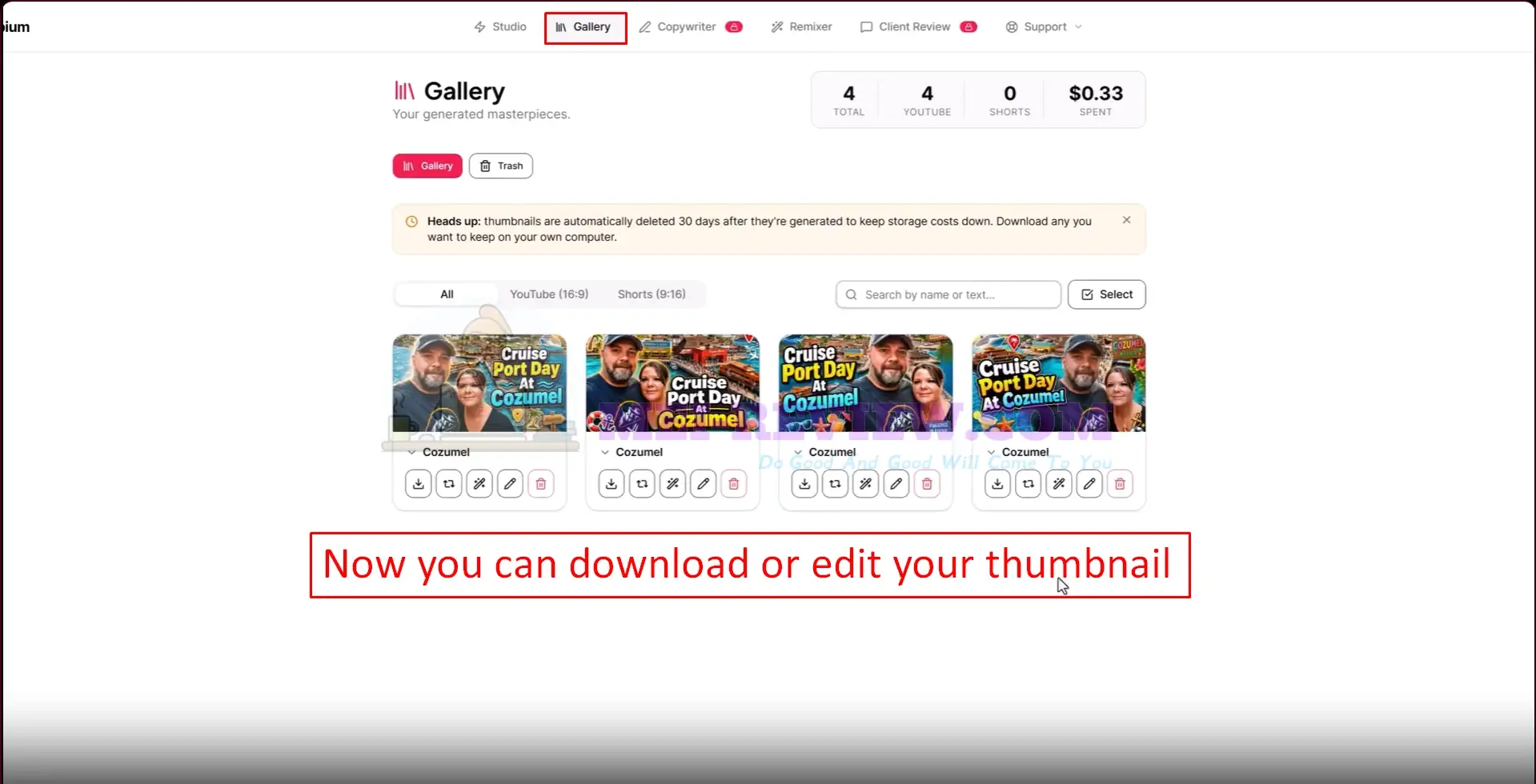Expand the fourth card's Cozumel chevron
The image size is (1536, 784).
(991, 452)
